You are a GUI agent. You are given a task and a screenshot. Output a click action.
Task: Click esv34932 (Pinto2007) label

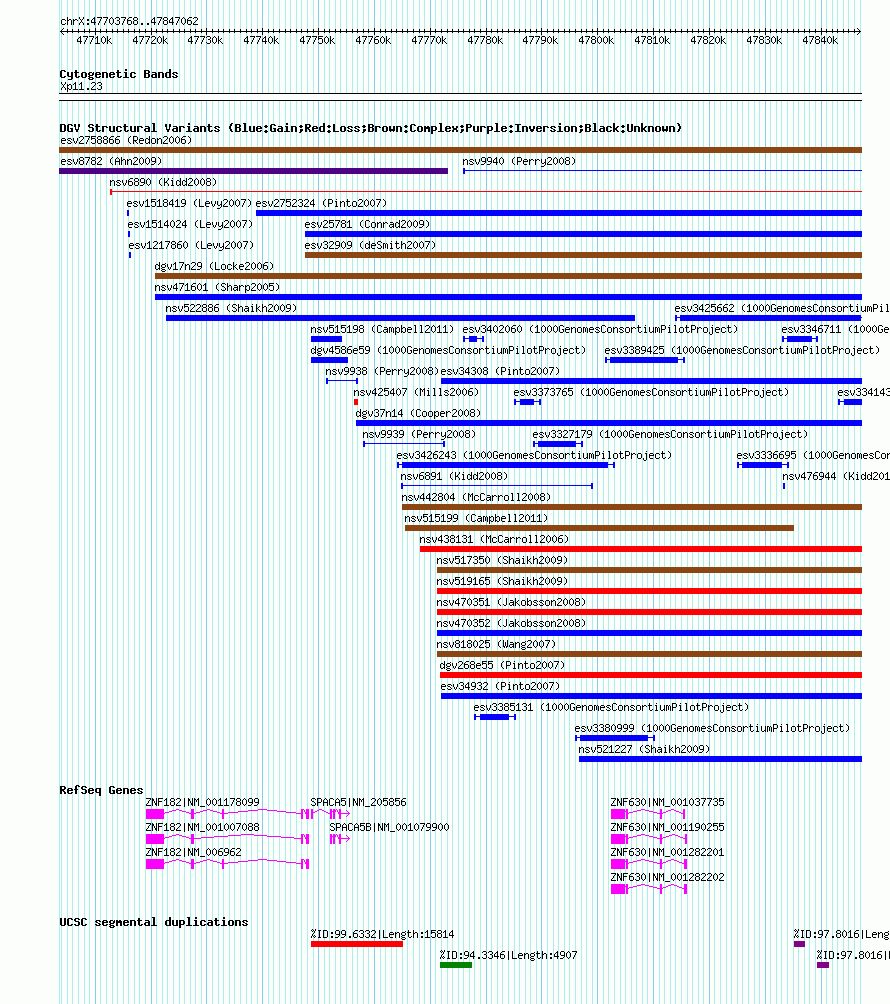point(501,686)
